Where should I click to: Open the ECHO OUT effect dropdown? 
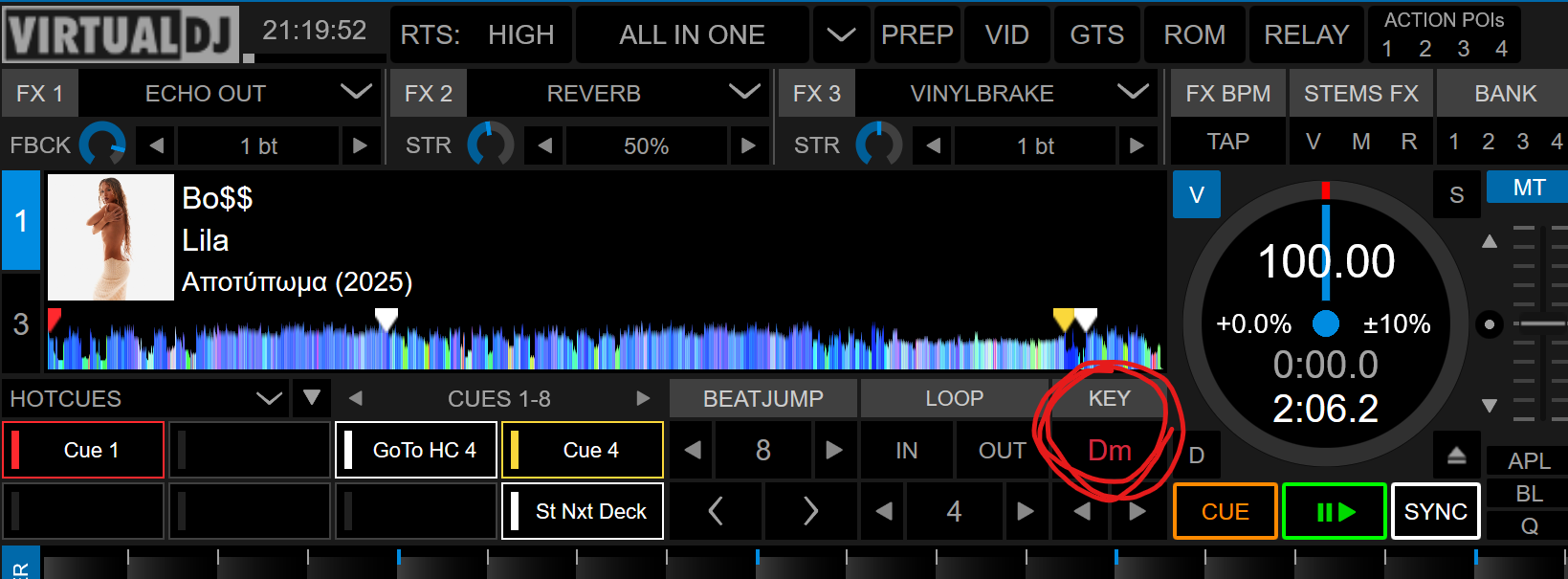point(356,93)
